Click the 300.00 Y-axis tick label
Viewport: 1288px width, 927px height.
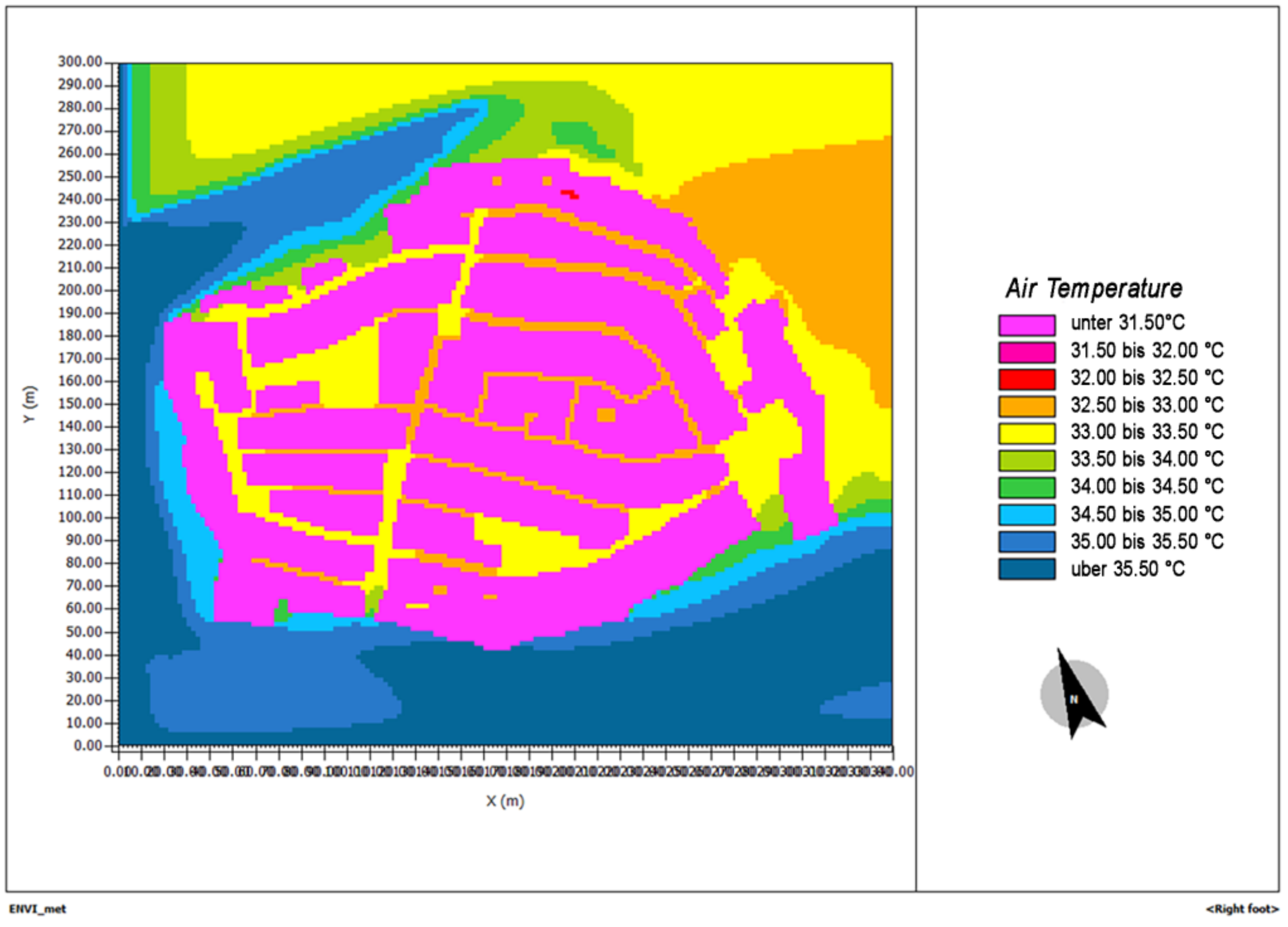click(x=79, y=61)
